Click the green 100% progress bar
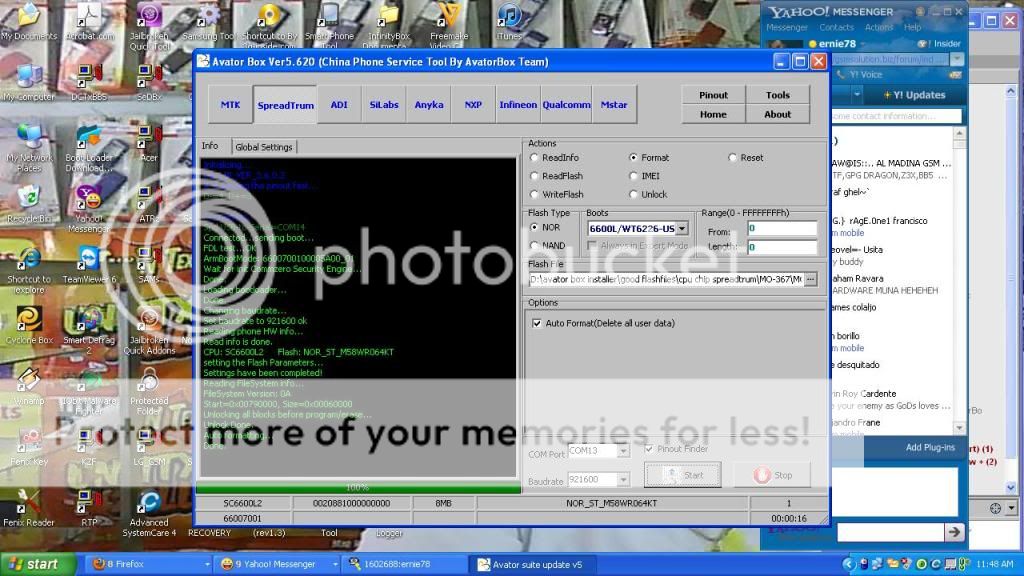Viewport: 1024px width, 576px height. point(357,487)
